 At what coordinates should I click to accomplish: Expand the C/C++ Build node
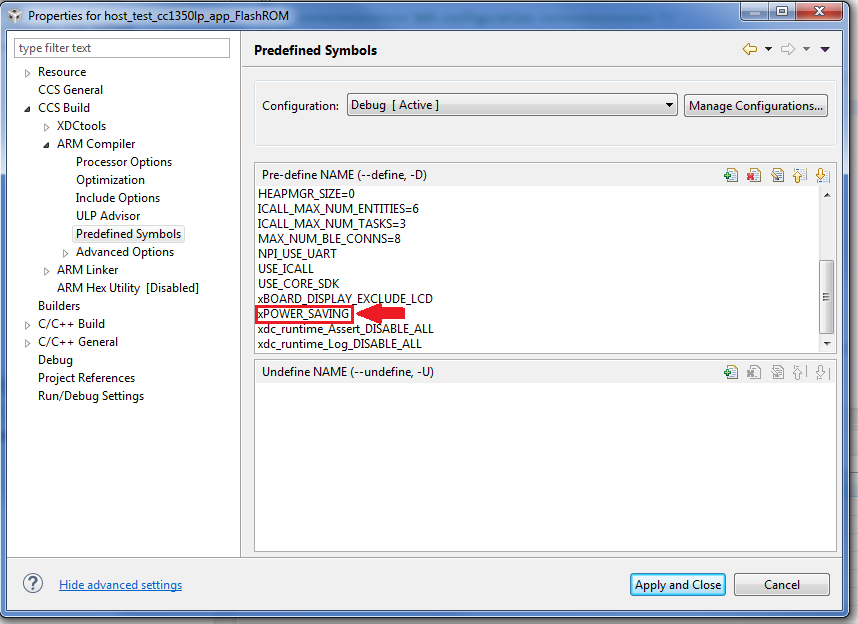point(27,325)
